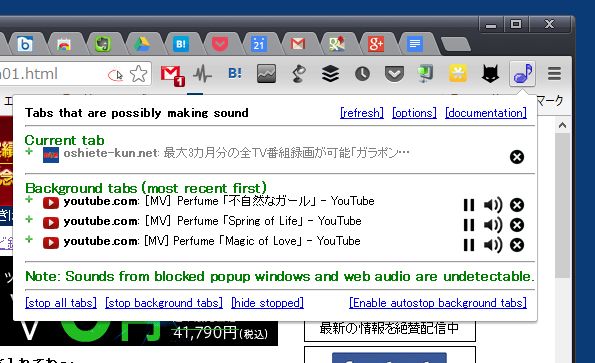This screenshot has width=595, height=363.
Task: Open the Gmail extension icon with badge
Action: click(172, 75)
